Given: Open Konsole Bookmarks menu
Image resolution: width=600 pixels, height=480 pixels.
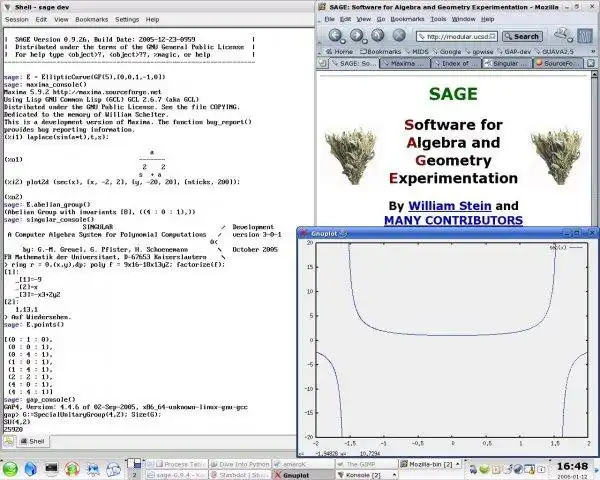Looking at the screenshot, I should (91, 20).
